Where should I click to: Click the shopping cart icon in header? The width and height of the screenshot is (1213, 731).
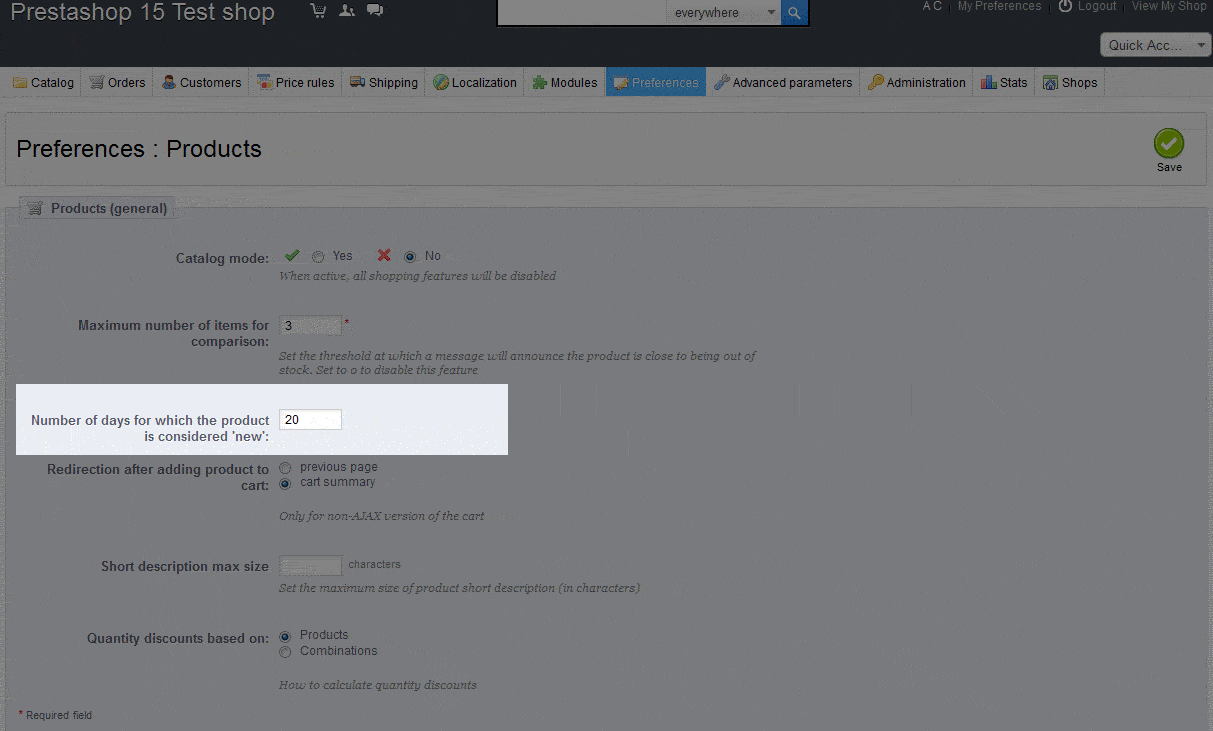[319, 11]
